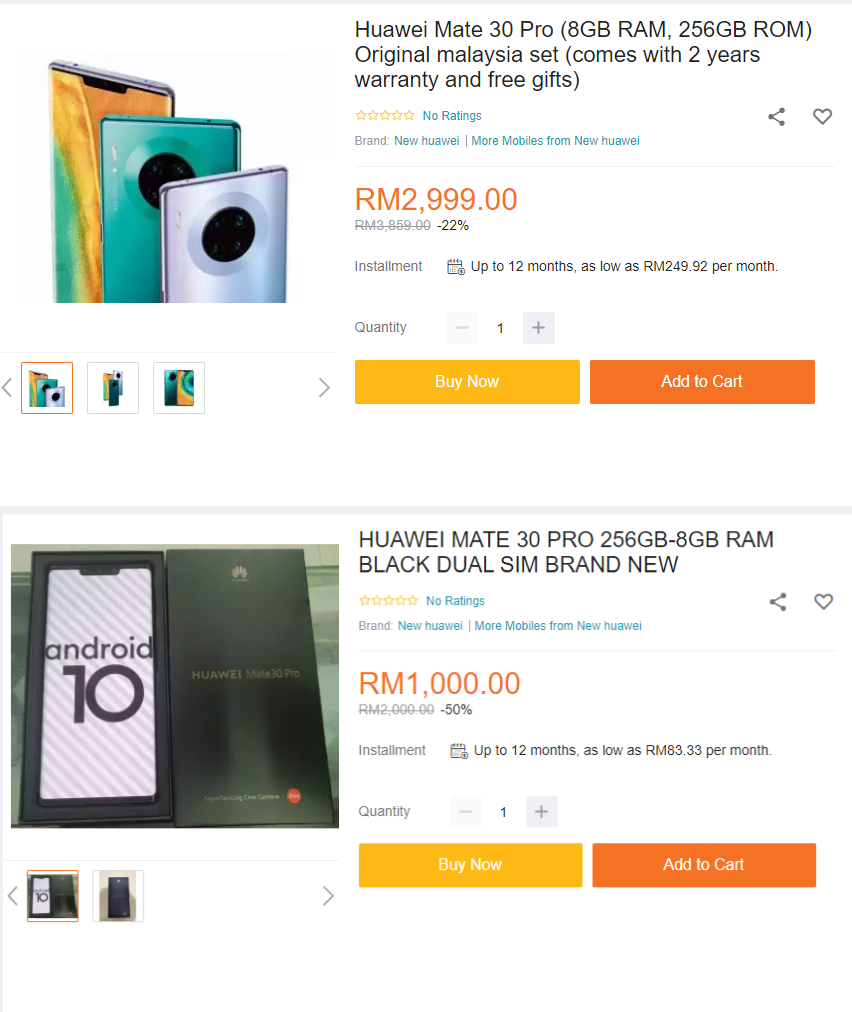
Task: Add the RM1,000.00 phone to cart
Action: [x=703, y=865]
